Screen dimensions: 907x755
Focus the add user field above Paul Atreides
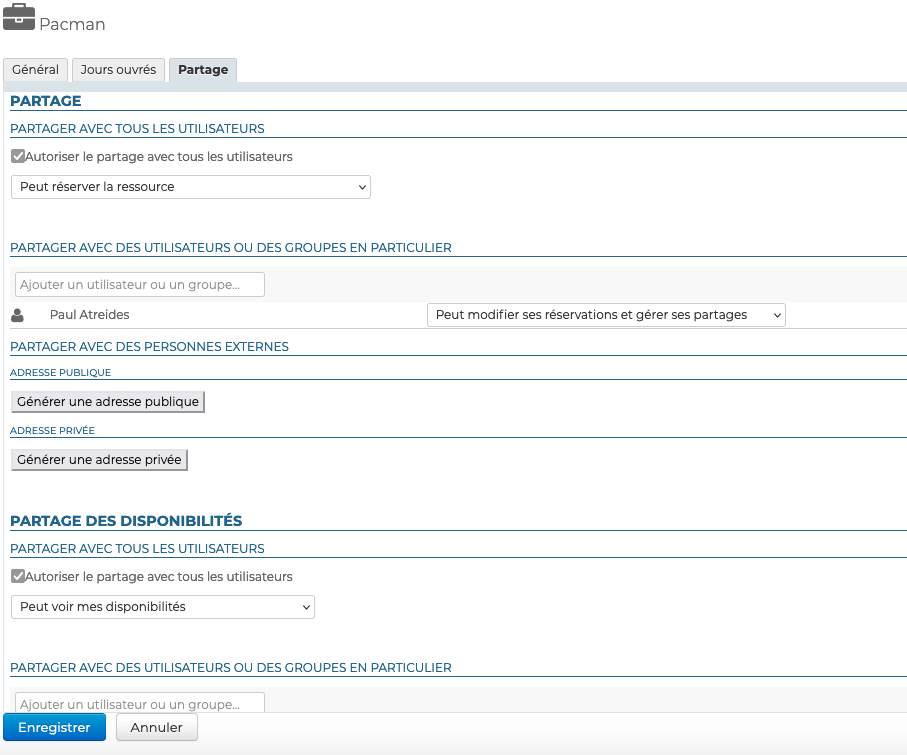140,285
